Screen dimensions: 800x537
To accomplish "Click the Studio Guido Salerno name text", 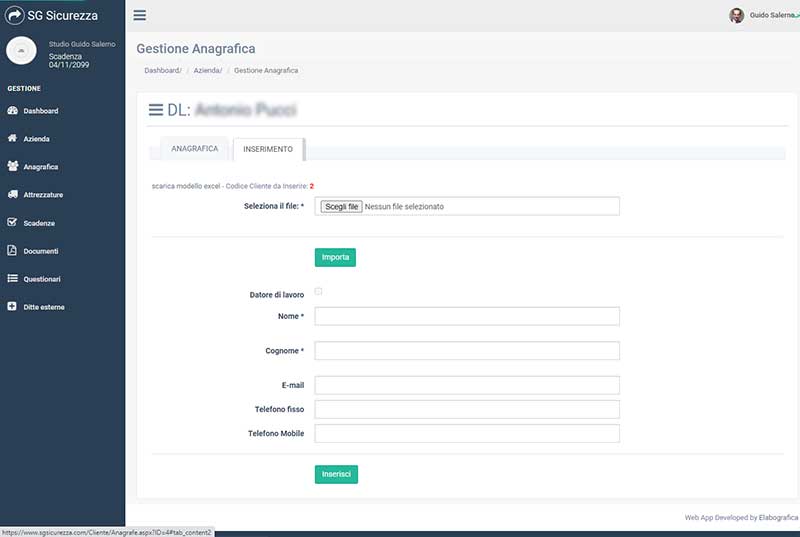I will tap(82, 44).
